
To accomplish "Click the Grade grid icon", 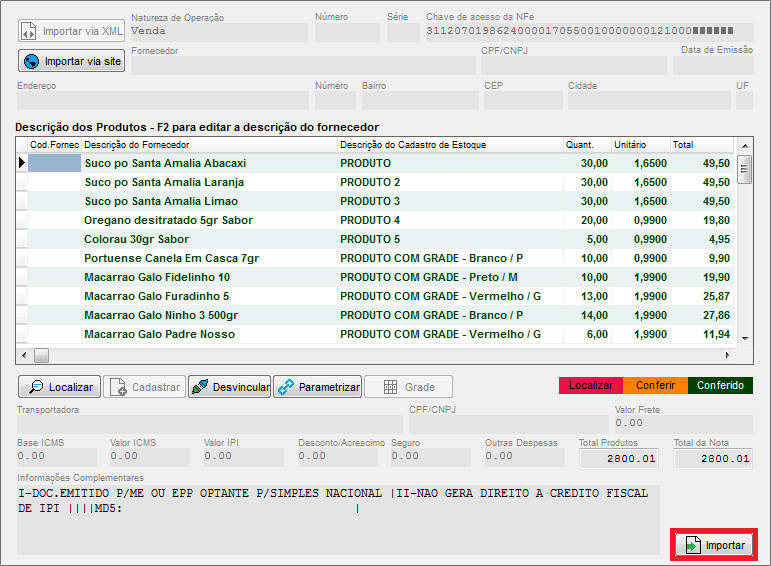I will [x=390, y=387].
